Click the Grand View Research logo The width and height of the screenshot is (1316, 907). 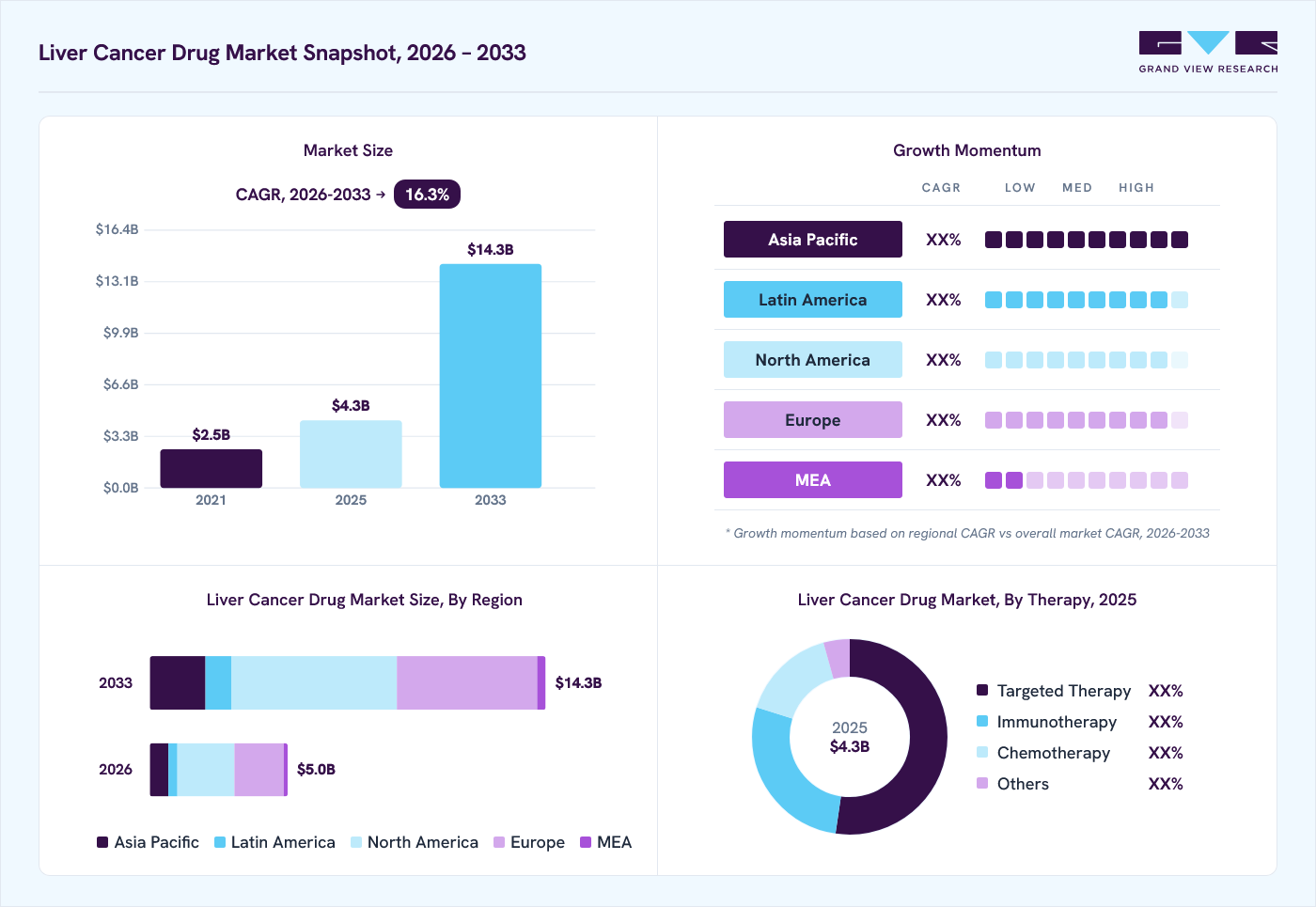coord(1208,53)
